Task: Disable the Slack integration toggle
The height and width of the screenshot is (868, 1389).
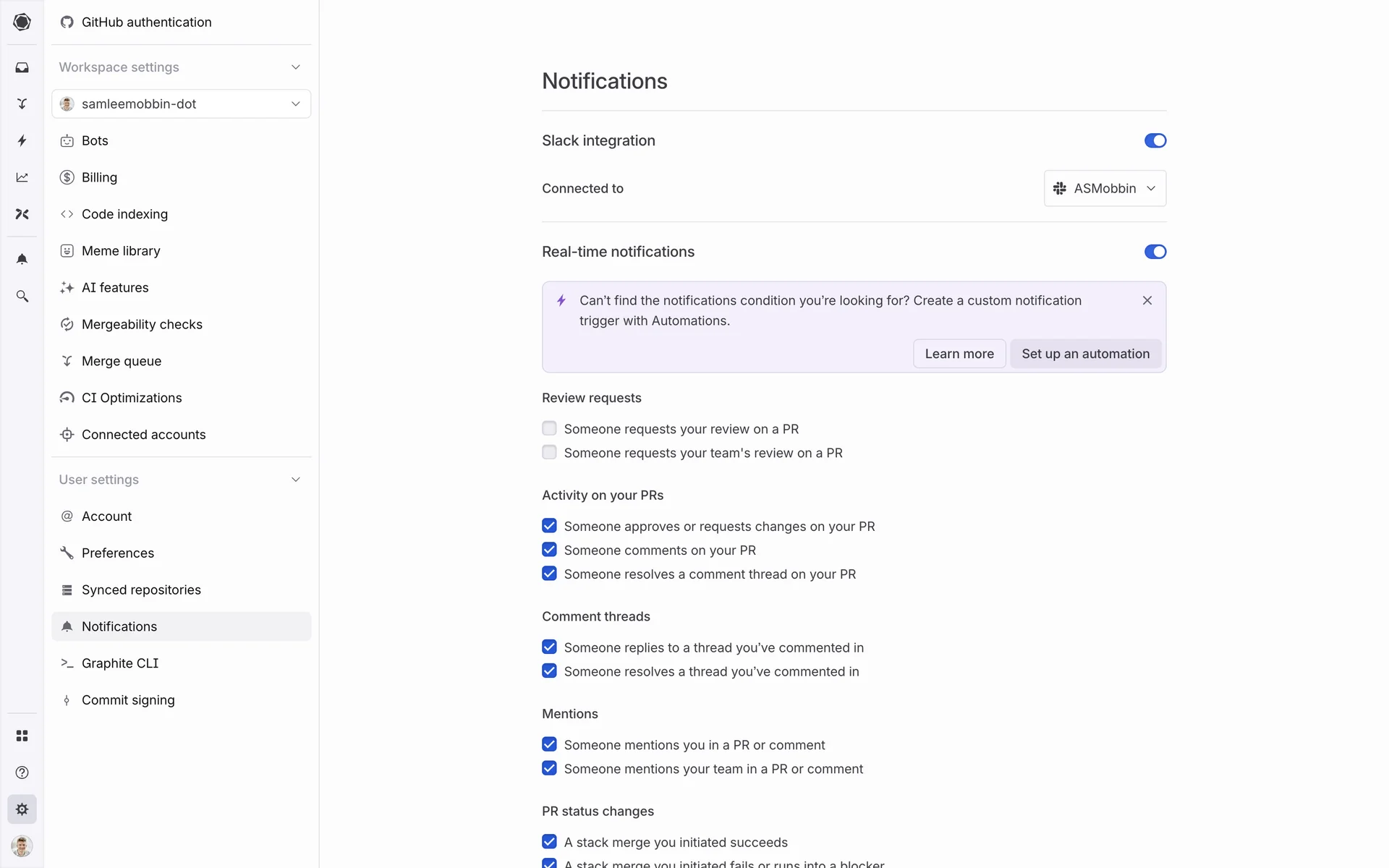Action: pyautogui.click(x=1155, y=140)
